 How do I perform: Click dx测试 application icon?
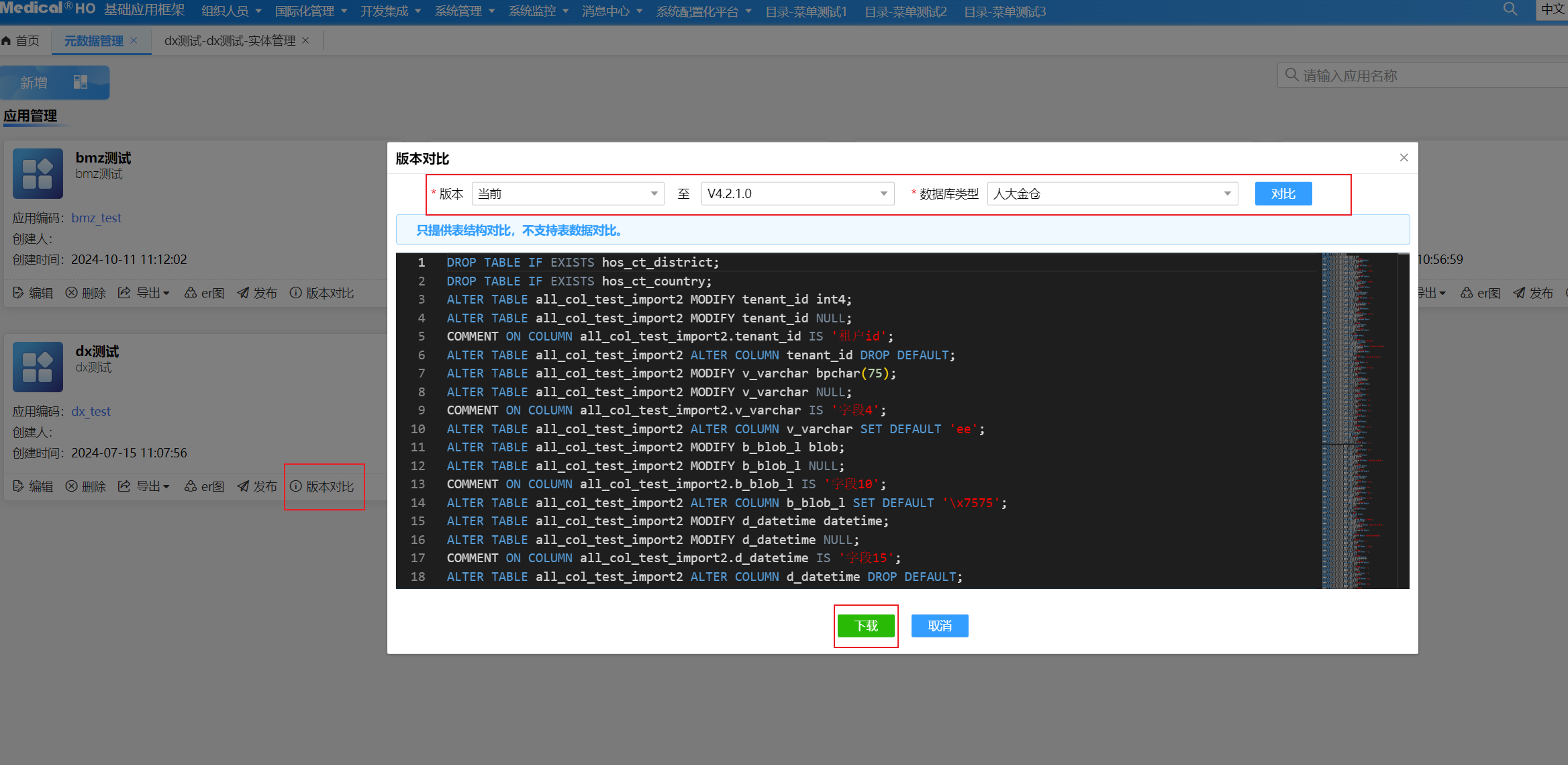click(x=38, y=367)
